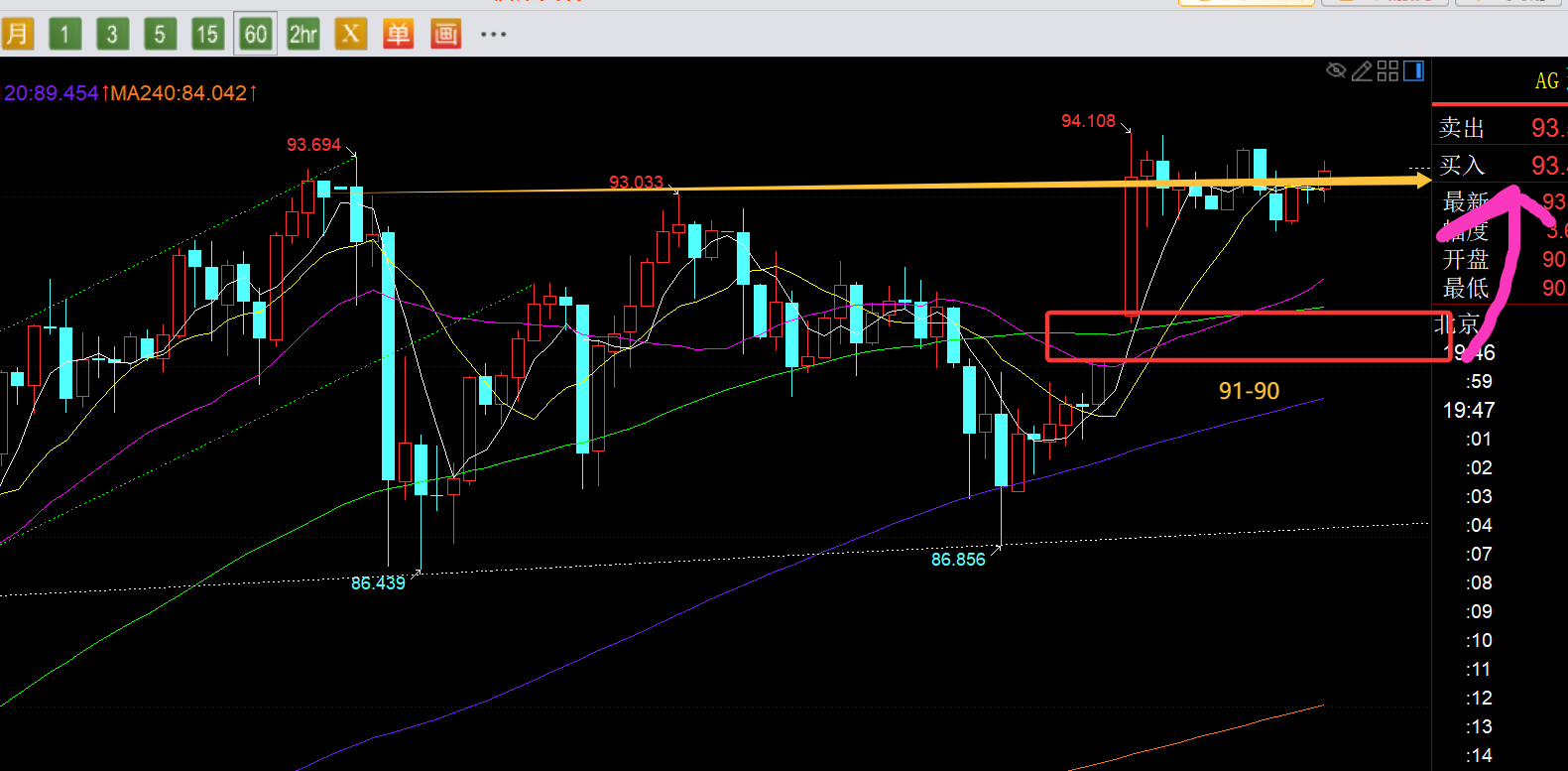Click the 19:47 entry in time list
The height and width of the screenshot is (771, 1568).
pos(1468,410)
